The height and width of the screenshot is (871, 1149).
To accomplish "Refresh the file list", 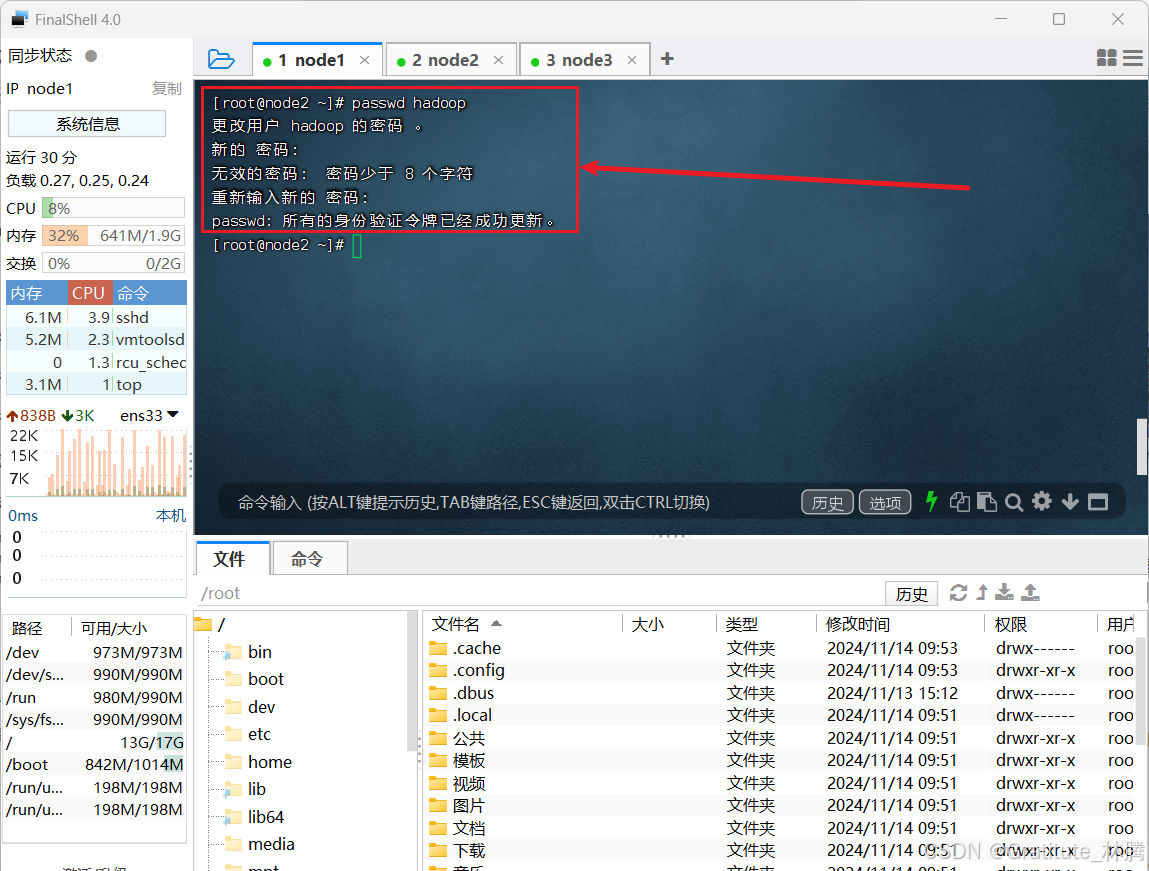I will (x=958, y=593).
